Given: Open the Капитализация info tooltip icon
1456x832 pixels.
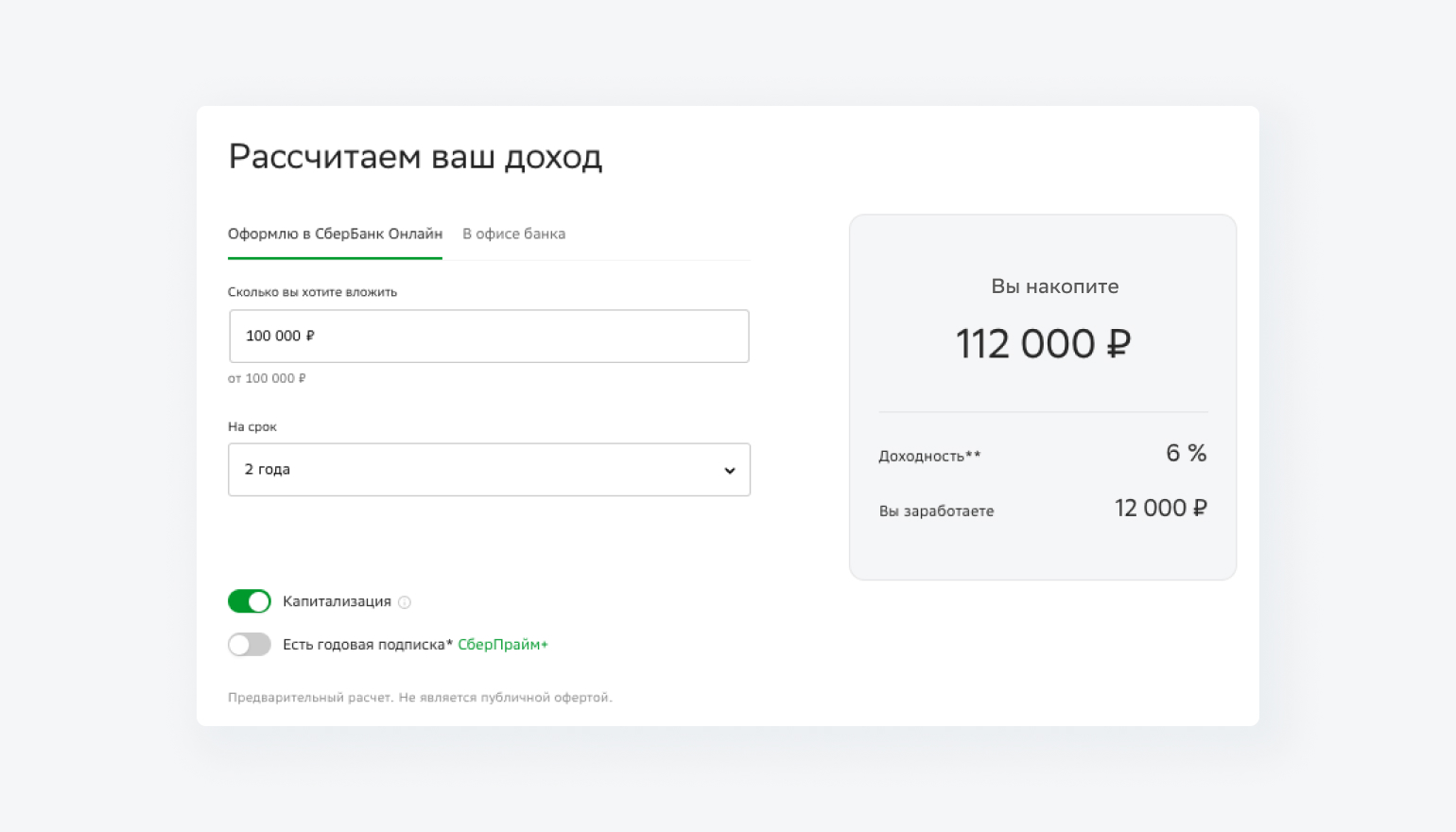Looking at the screenshot, I should [405, 602].
